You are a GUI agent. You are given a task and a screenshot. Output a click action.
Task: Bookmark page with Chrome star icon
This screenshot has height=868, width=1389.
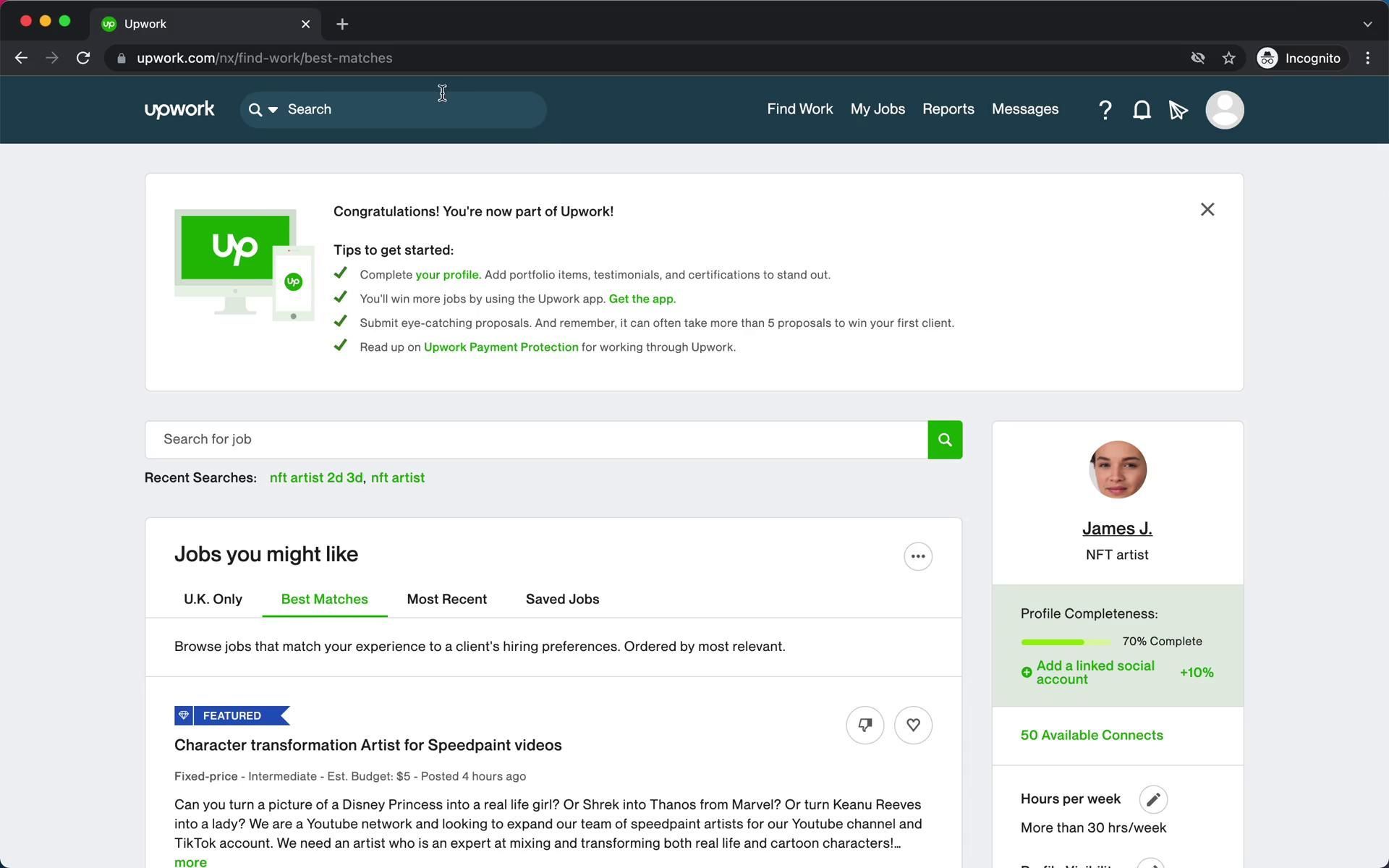(1228, 58)
